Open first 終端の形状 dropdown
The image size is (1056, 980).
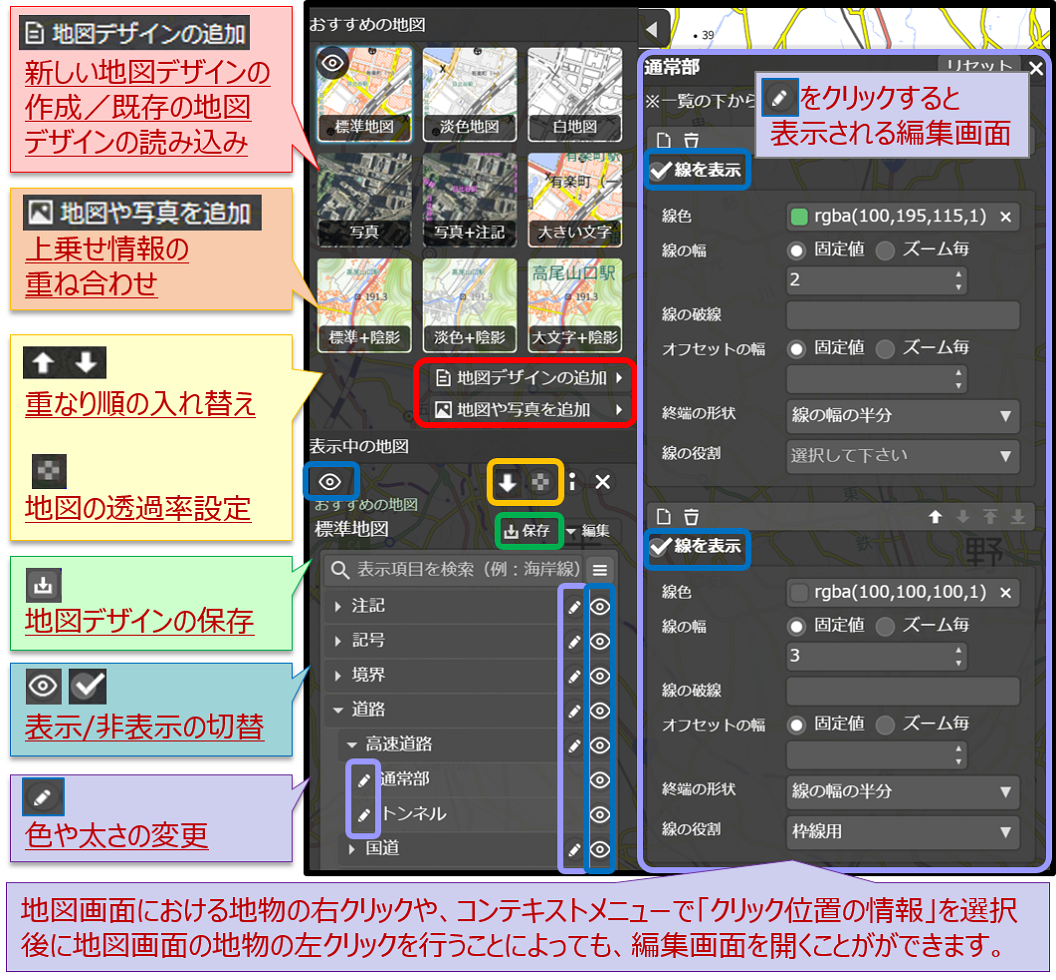tap(902, 415)
